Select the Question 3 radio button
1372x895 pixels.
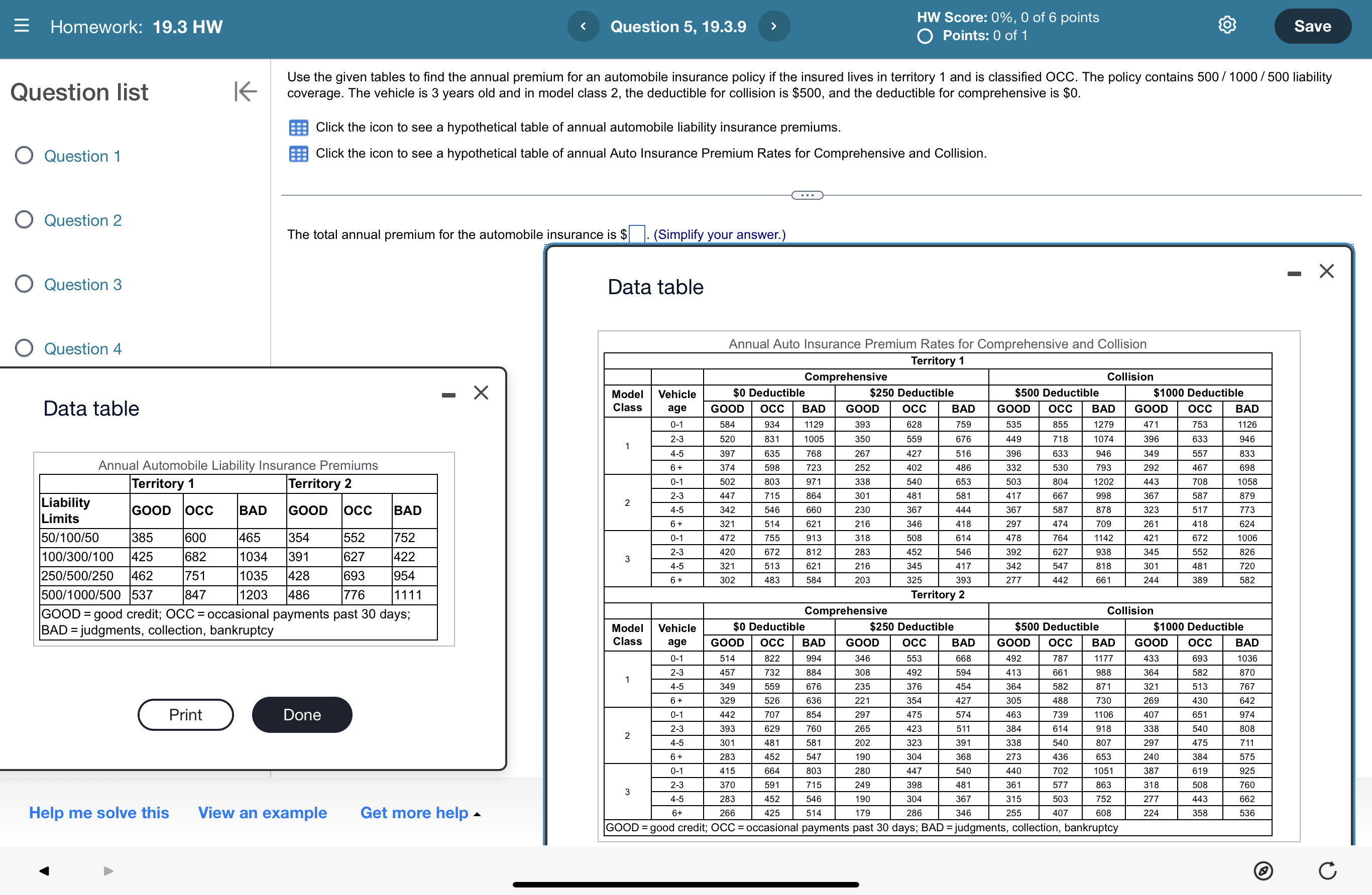tap(24, 284)
